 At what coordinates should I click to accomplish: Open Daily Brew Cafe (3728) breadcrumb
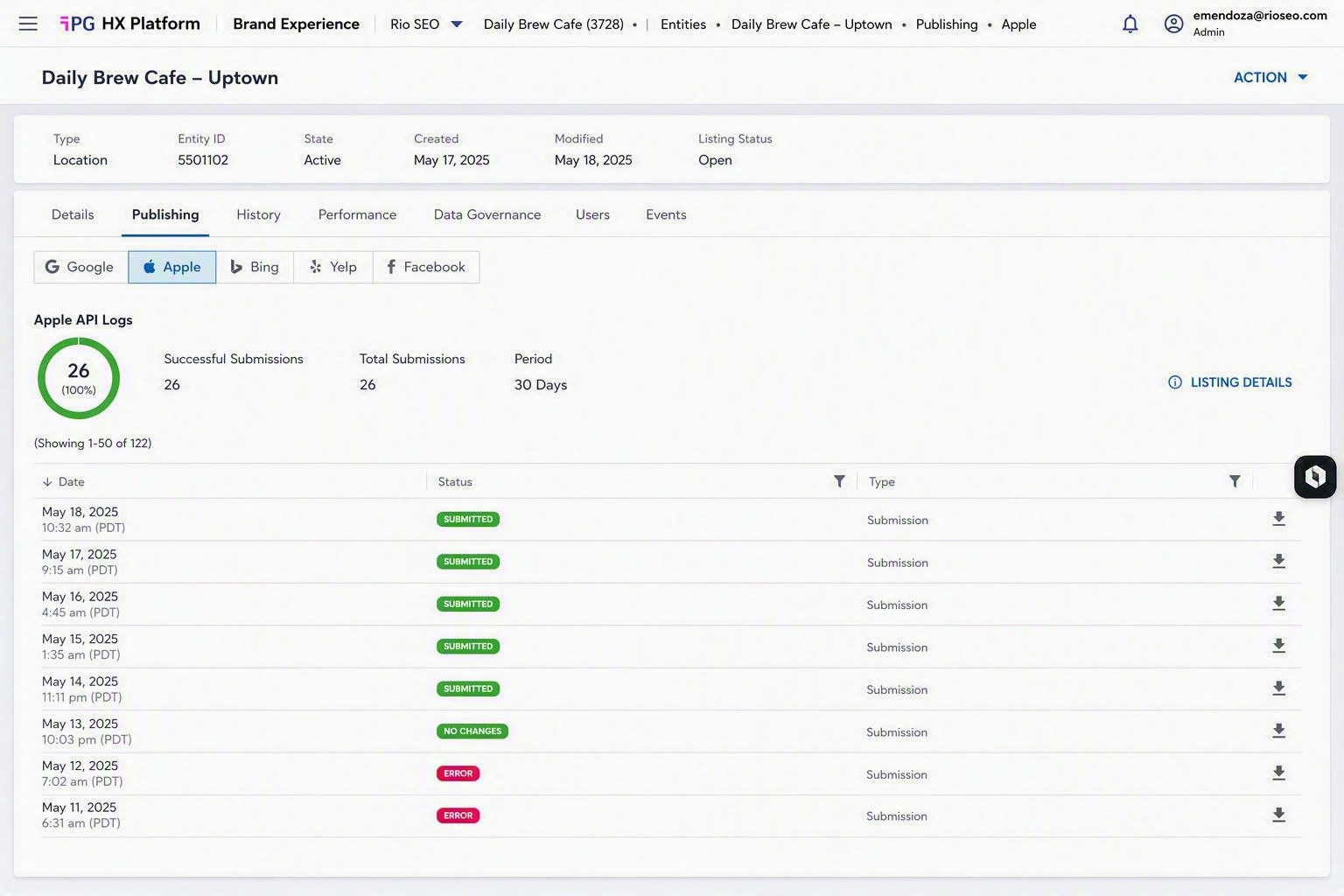tap(554, 24)
